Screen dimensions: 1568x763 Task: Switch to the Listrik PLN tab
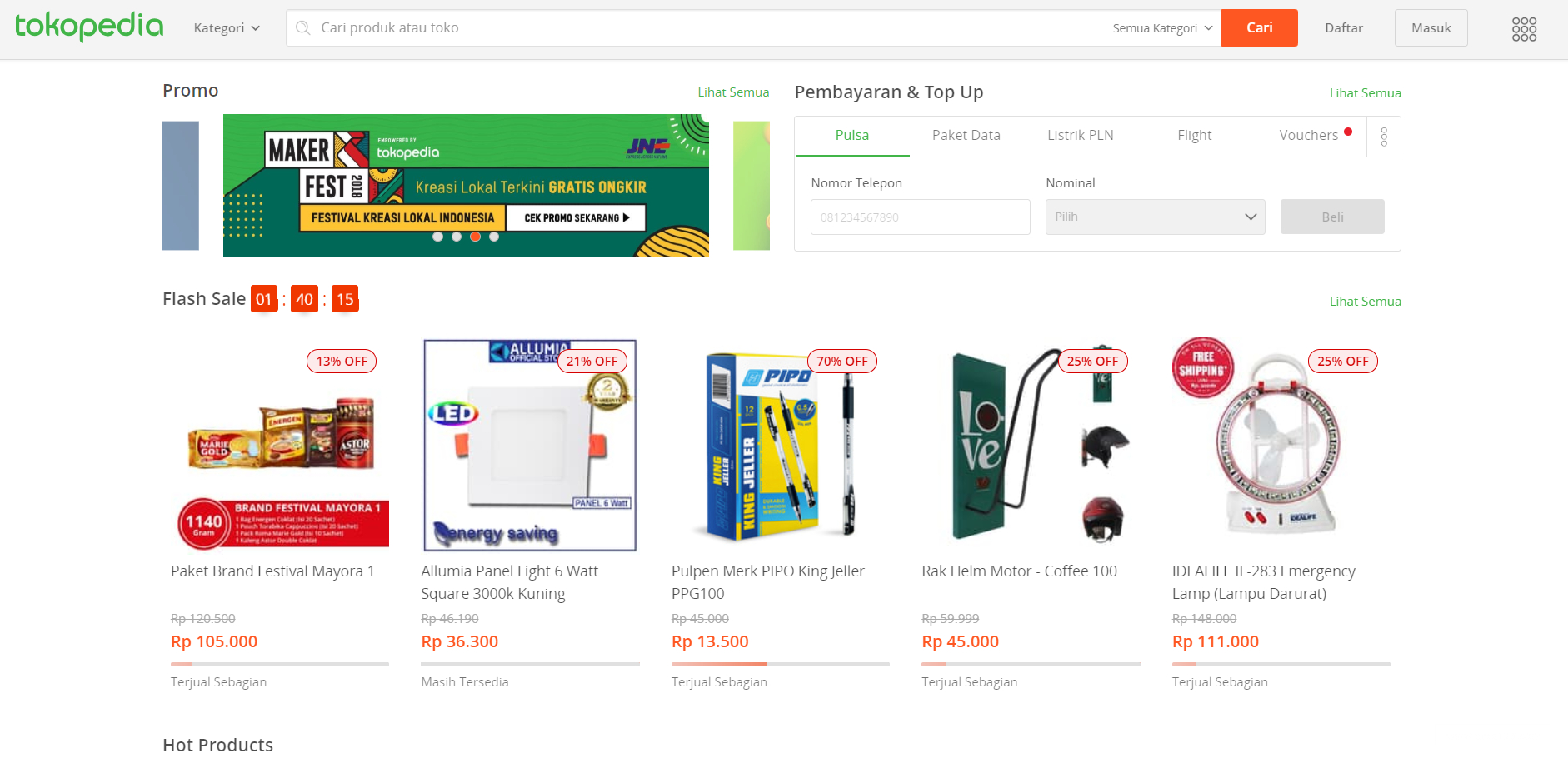tap(1081, 135)
